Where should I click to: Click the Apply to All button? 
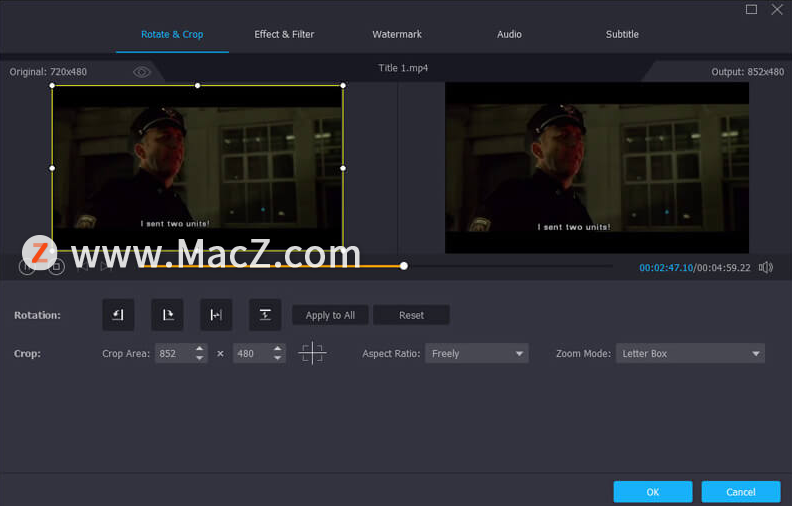tap(330, 315)
